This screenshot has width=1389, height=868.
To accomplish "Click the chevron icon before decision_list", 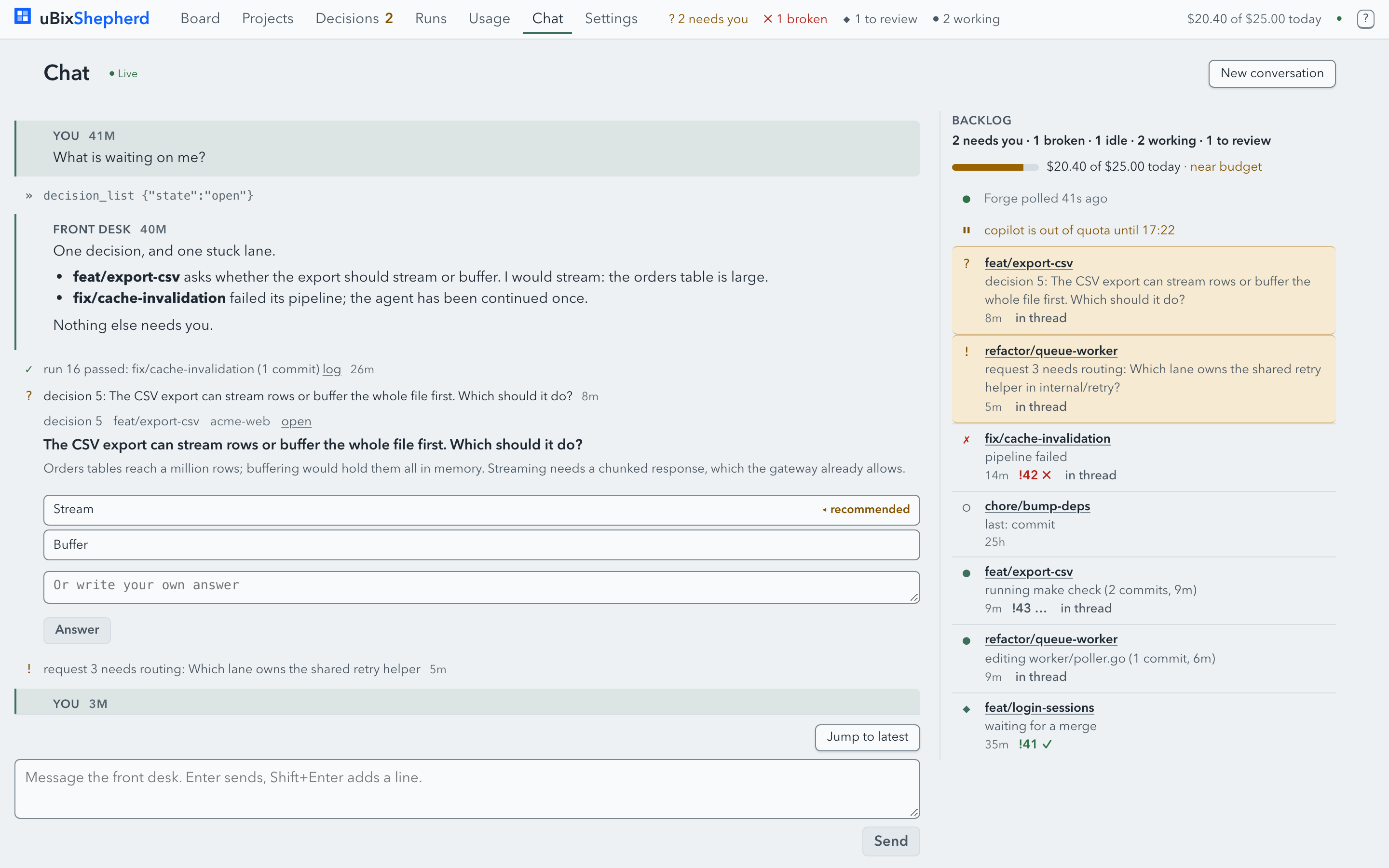I will pyautogui.click(x=29, y=196).
